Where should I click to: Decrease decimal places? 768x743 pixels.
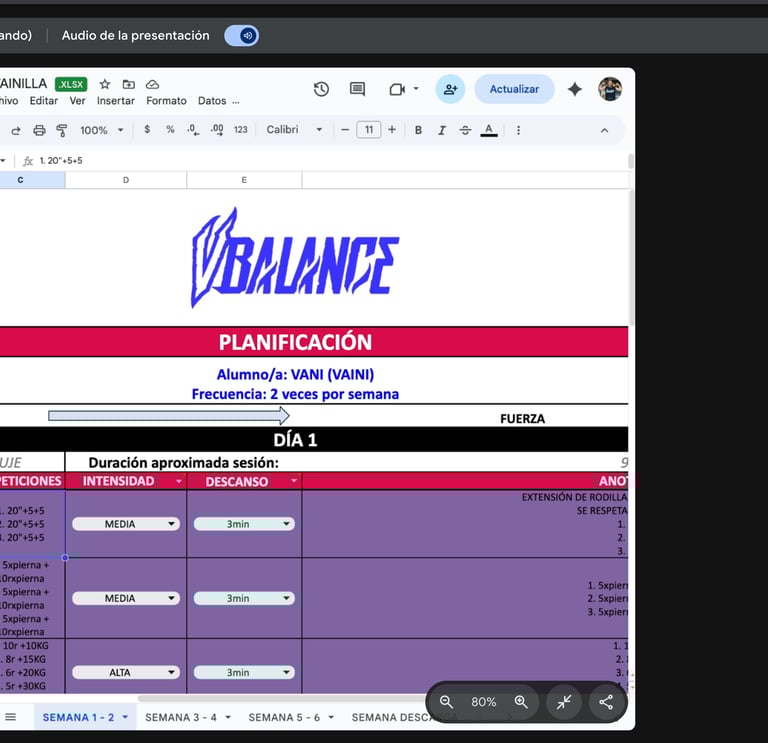pyautogui.click(x=193, y=130)
